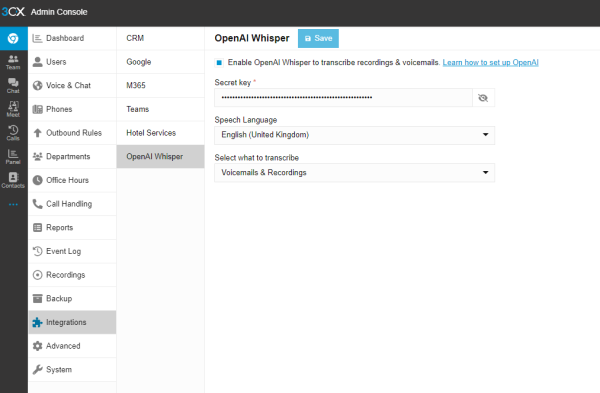Open the Meet sidebar icon

point(13,109)
